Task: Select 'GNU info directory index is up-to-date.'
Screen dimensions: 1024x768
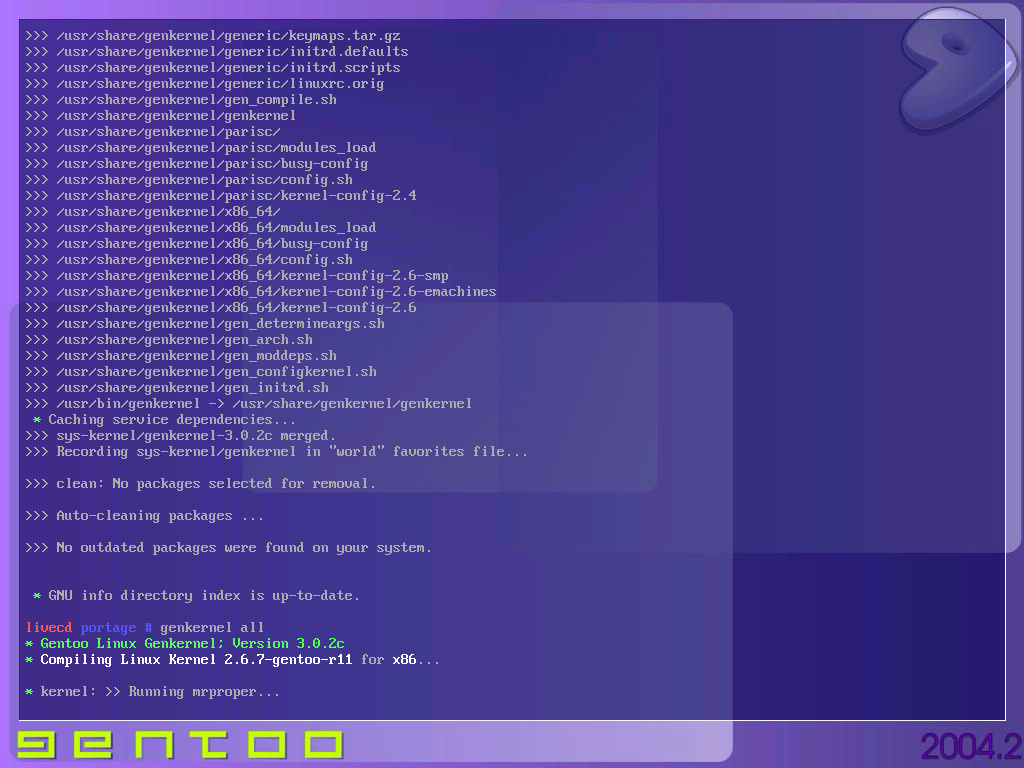Action: [196, 596]
